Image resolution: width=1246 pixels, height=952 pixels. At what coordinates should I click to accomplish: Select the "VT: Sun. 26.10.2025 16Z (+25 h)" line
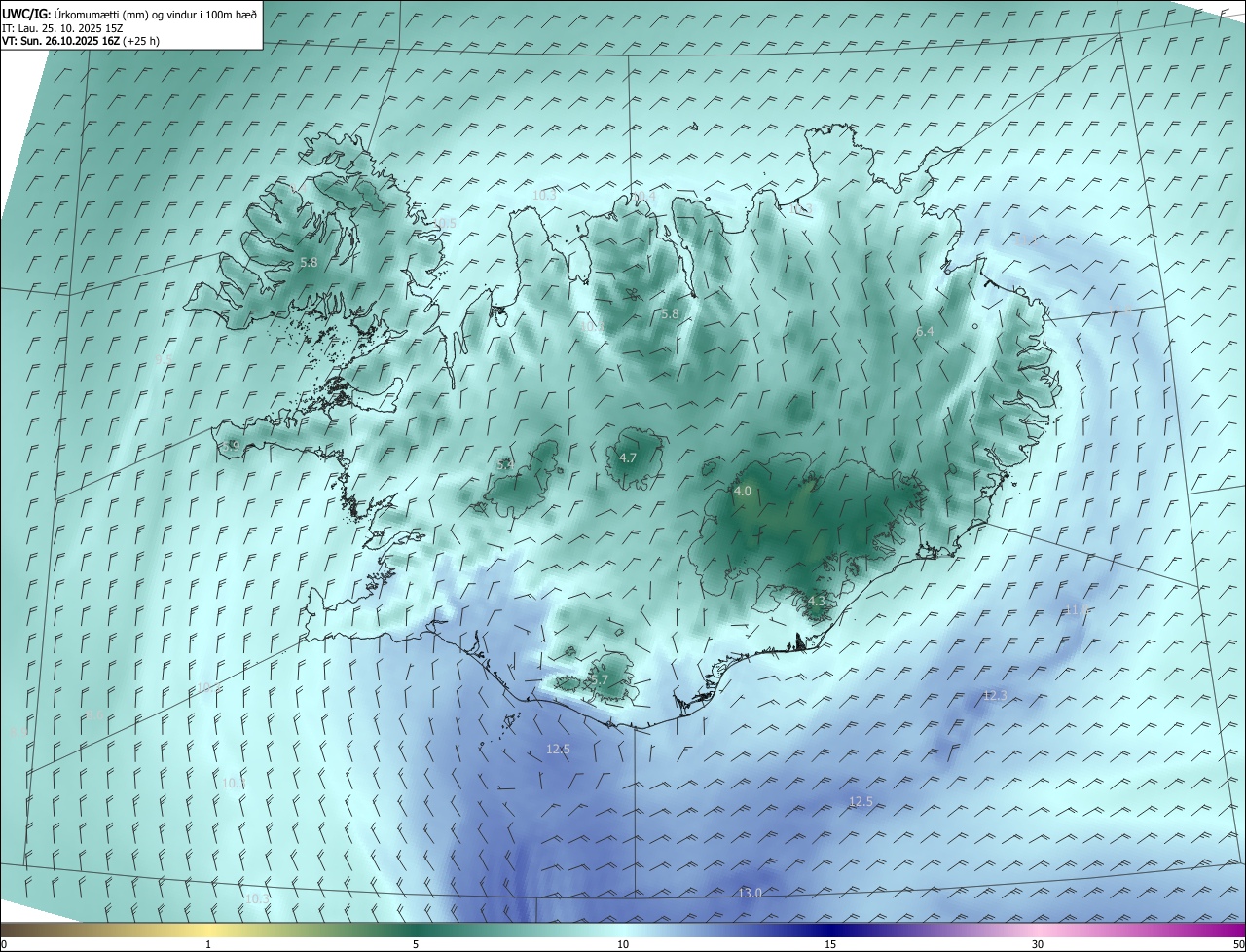coord(81,41)
